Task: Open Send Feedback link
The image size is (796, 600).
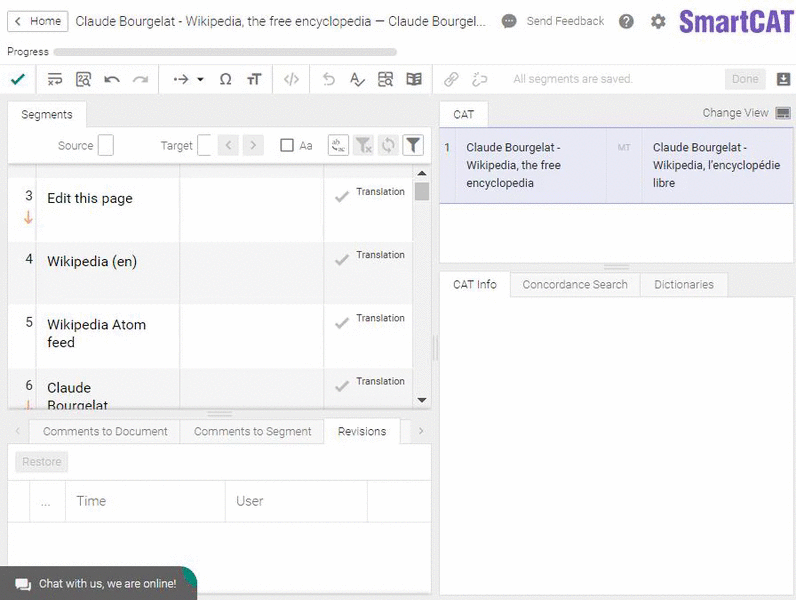Action: pyautogui.click(x=565, y=21)
